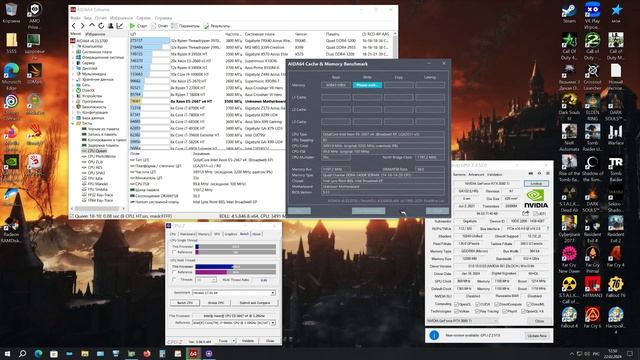
Task: Click the multi-thread Reference score bar
Action: [236, 272]
